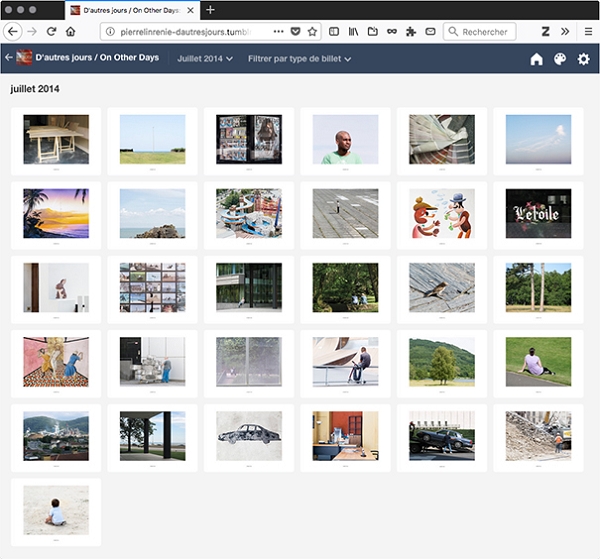The image size is (600, 559).
Task: Click in the Rechercher search field
Action: 484,32
